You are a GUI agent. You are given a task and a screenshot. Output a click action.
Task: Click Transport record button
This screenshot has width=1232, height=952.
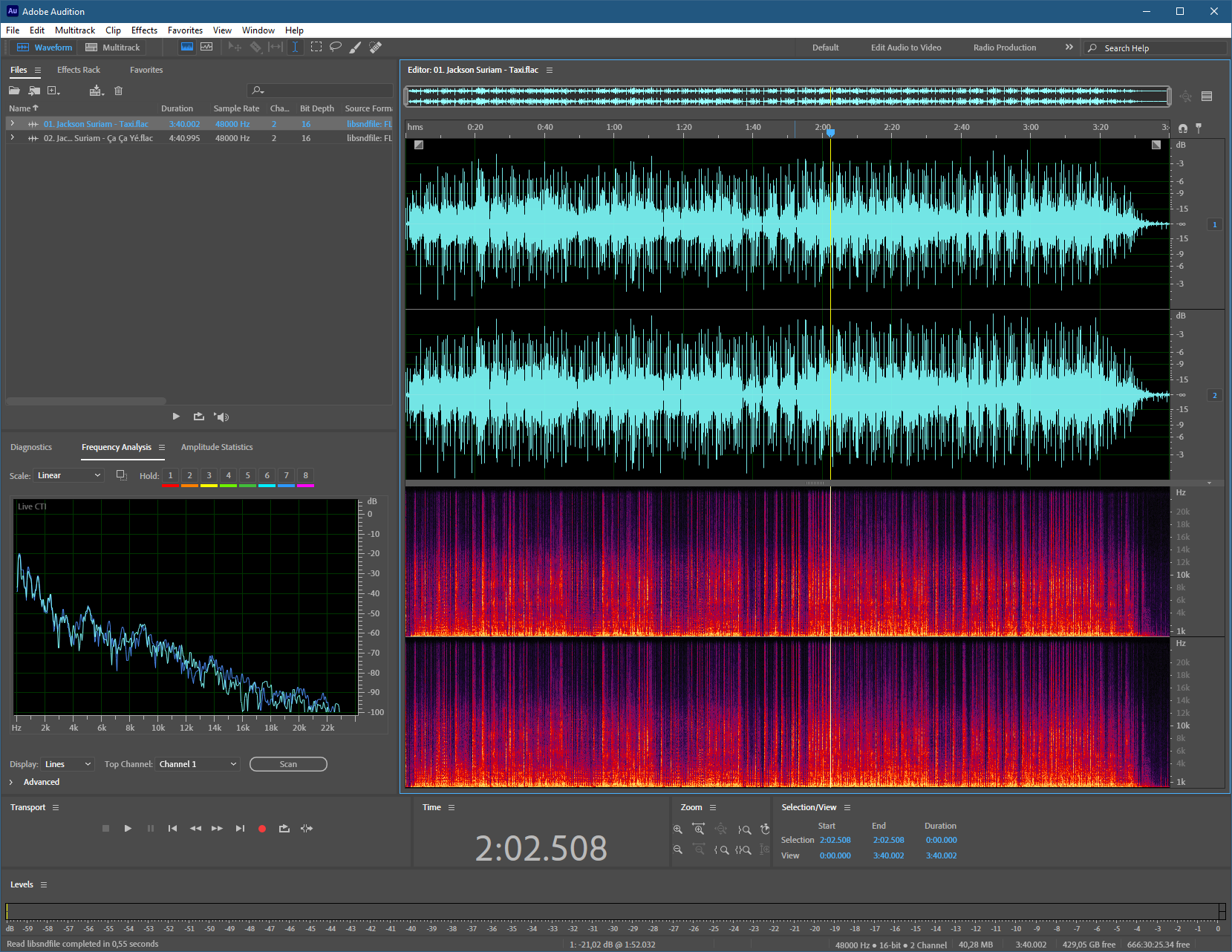(x=261, y=829)
